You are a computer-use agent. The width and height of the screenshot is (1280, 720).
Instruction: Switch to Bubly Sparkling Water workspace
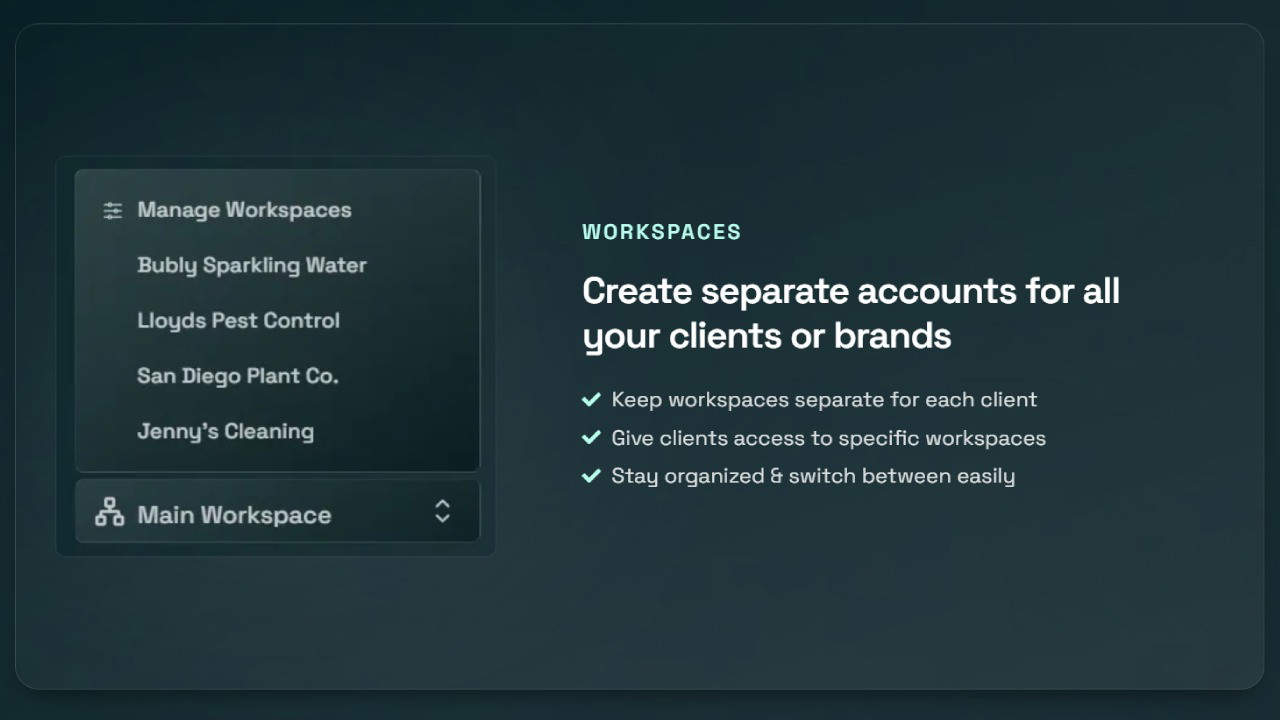(x=252, y=265)
